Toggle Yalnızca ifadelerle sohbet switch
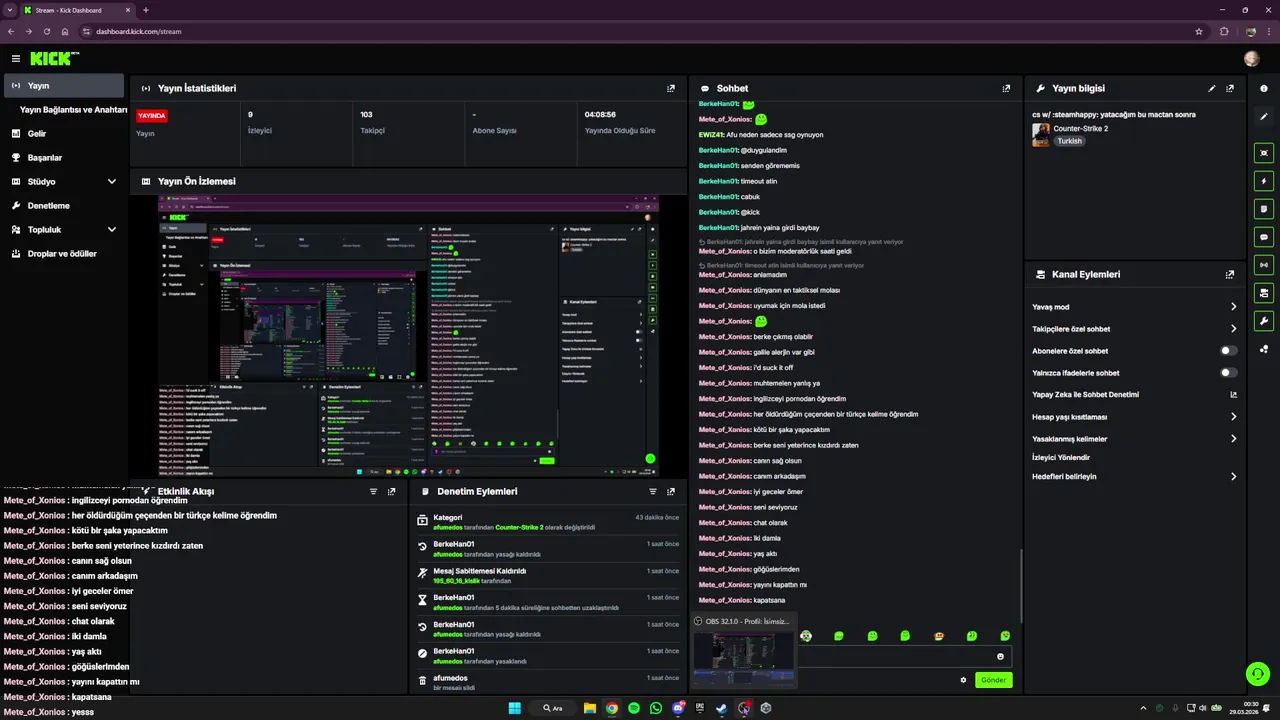Image resolution: width=1280 pixels, height=720 pixels. 1229,373
